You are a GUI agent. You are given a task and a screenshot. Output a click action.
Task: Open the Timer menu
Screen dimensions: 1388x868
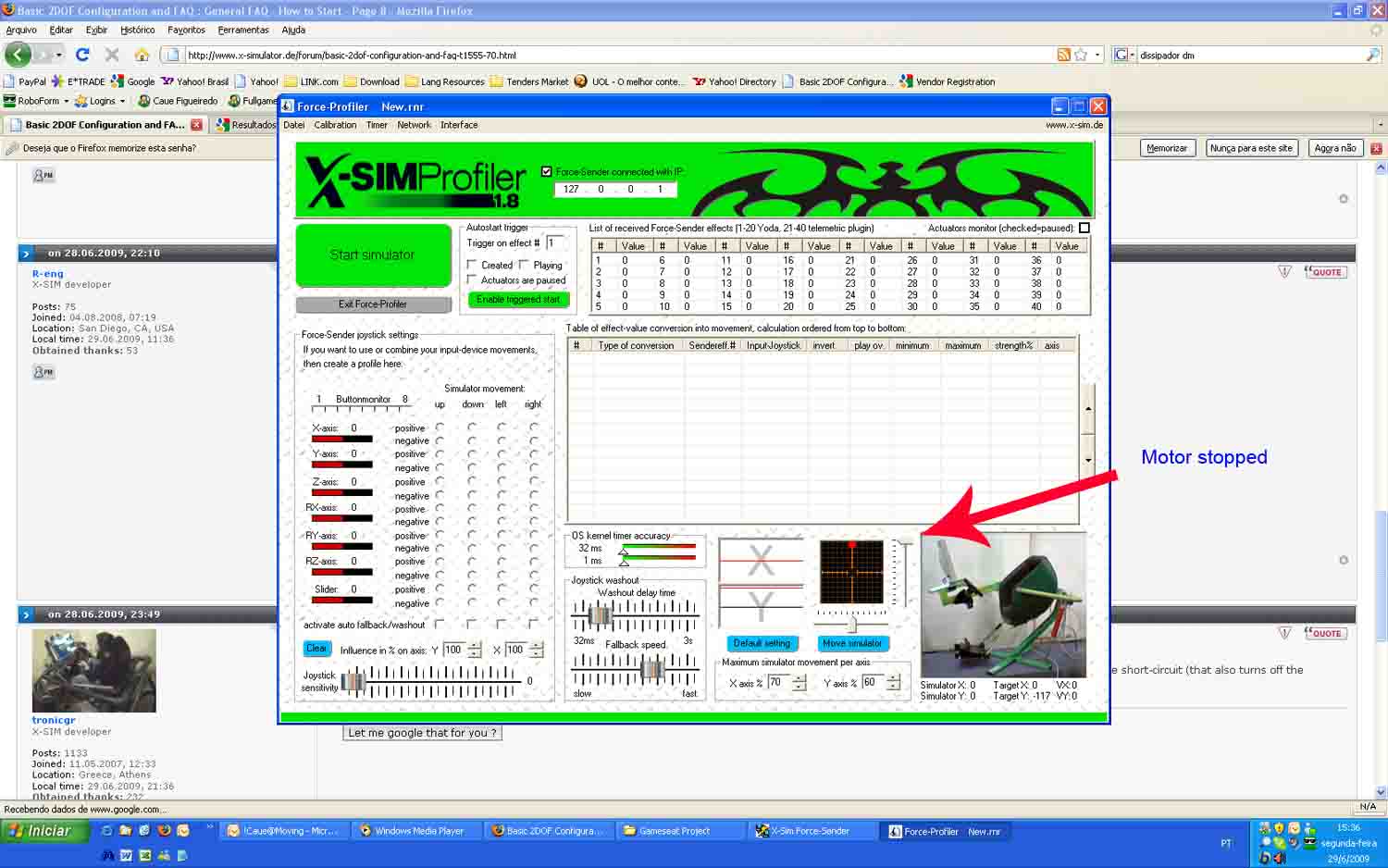pyautogui.click(x=377, y=125)
